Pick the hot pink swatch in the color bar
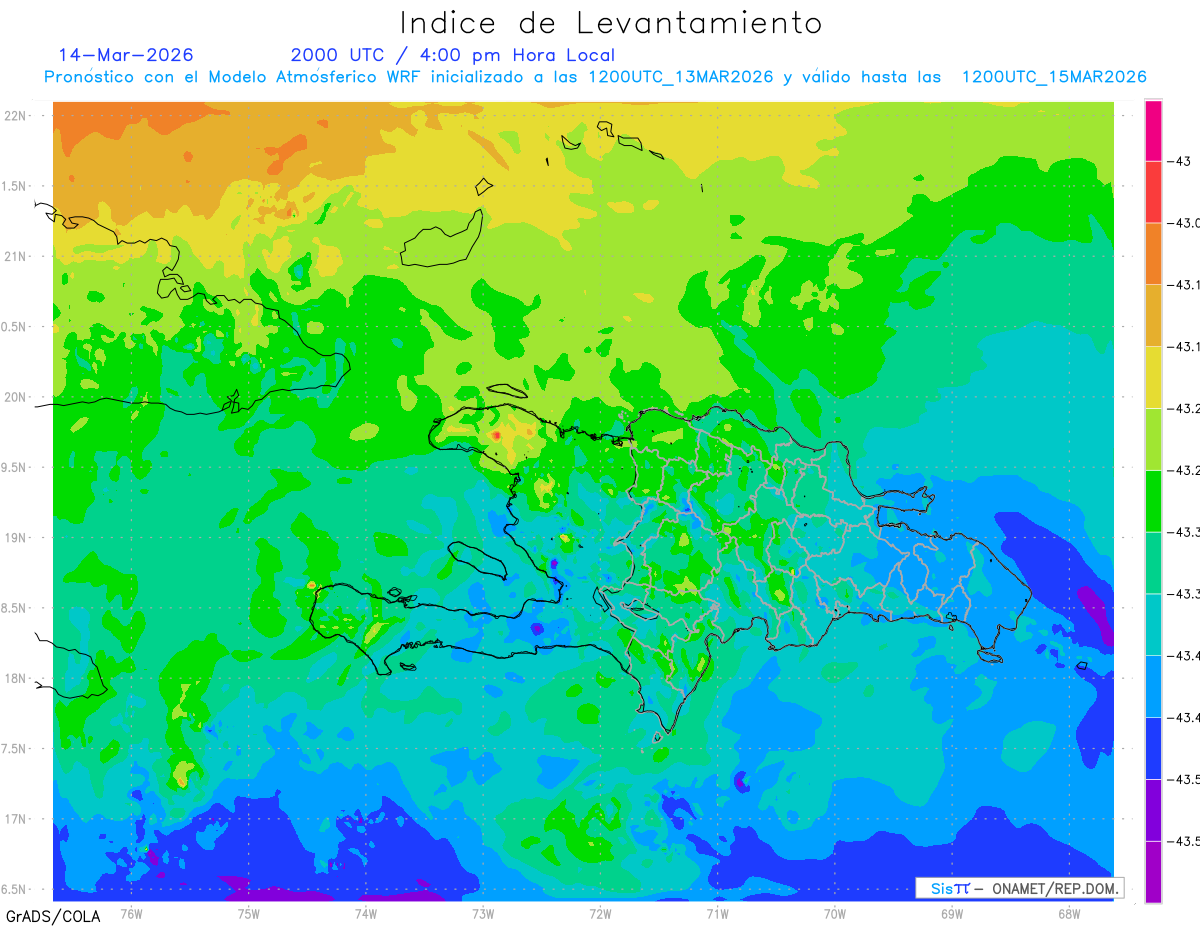Viewport: 1200px width, 927px height. (1153, 131)
